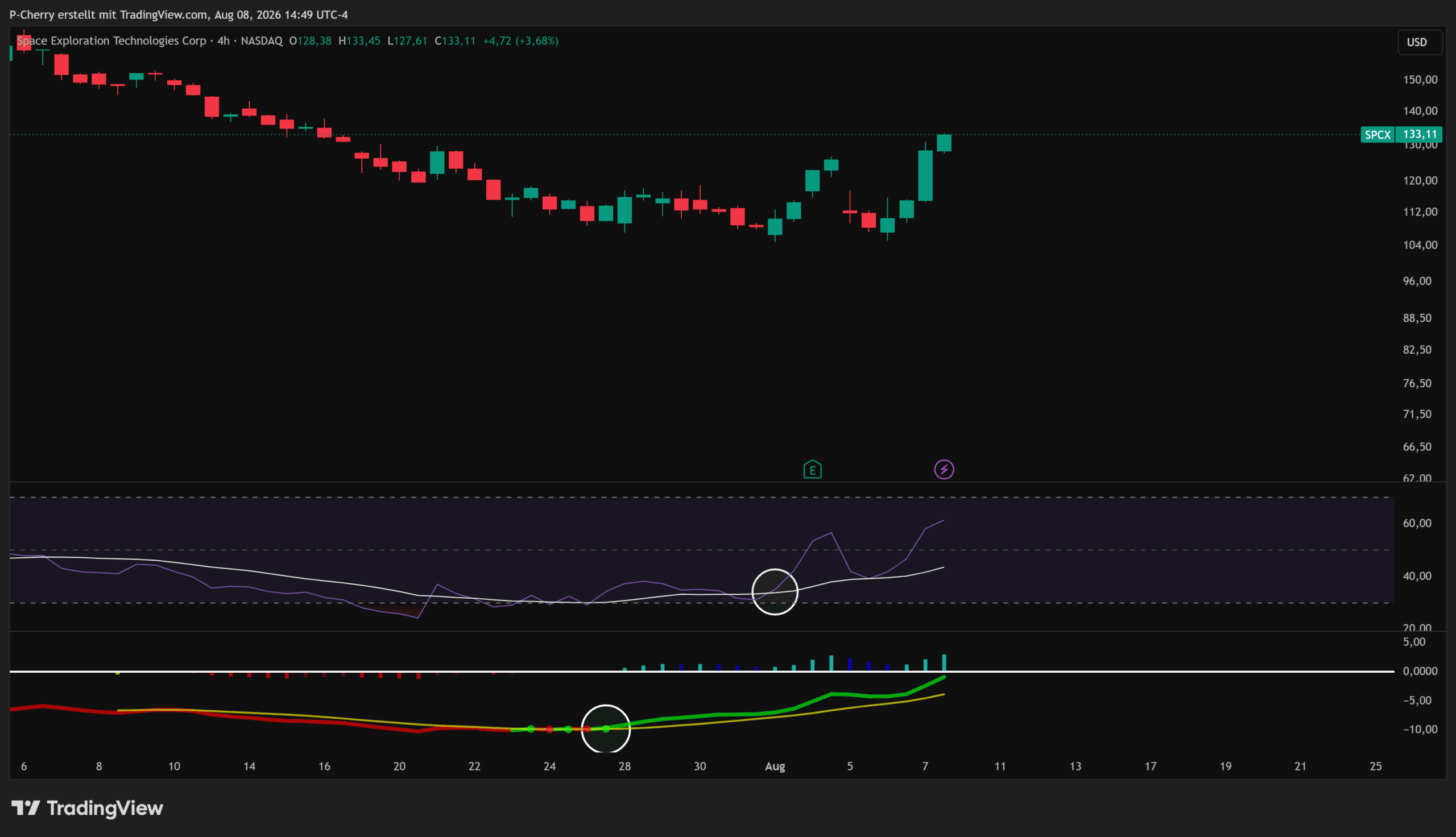
Task: Select the 4h interval label in the legend
Action: pyautogui.click(x=223, y=41)
